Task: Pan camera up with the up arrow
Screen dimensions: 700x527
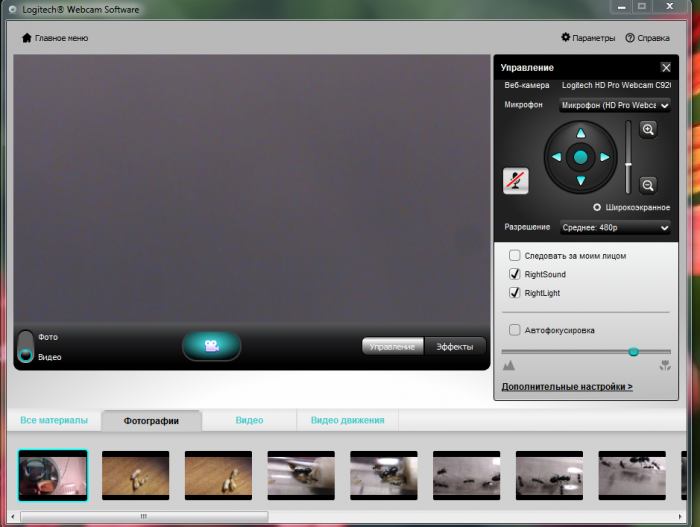Action: pos(580,133)
